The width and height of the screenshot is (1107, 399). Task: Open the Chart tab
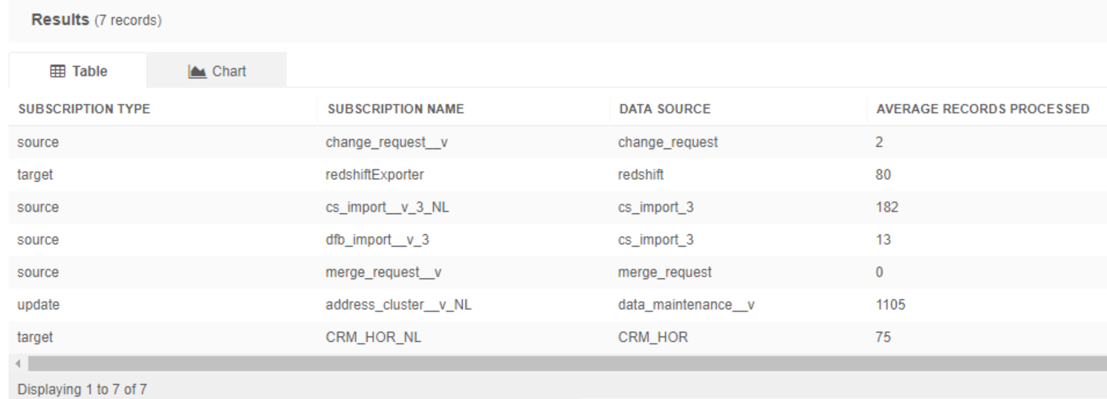(x=217, y=71)
